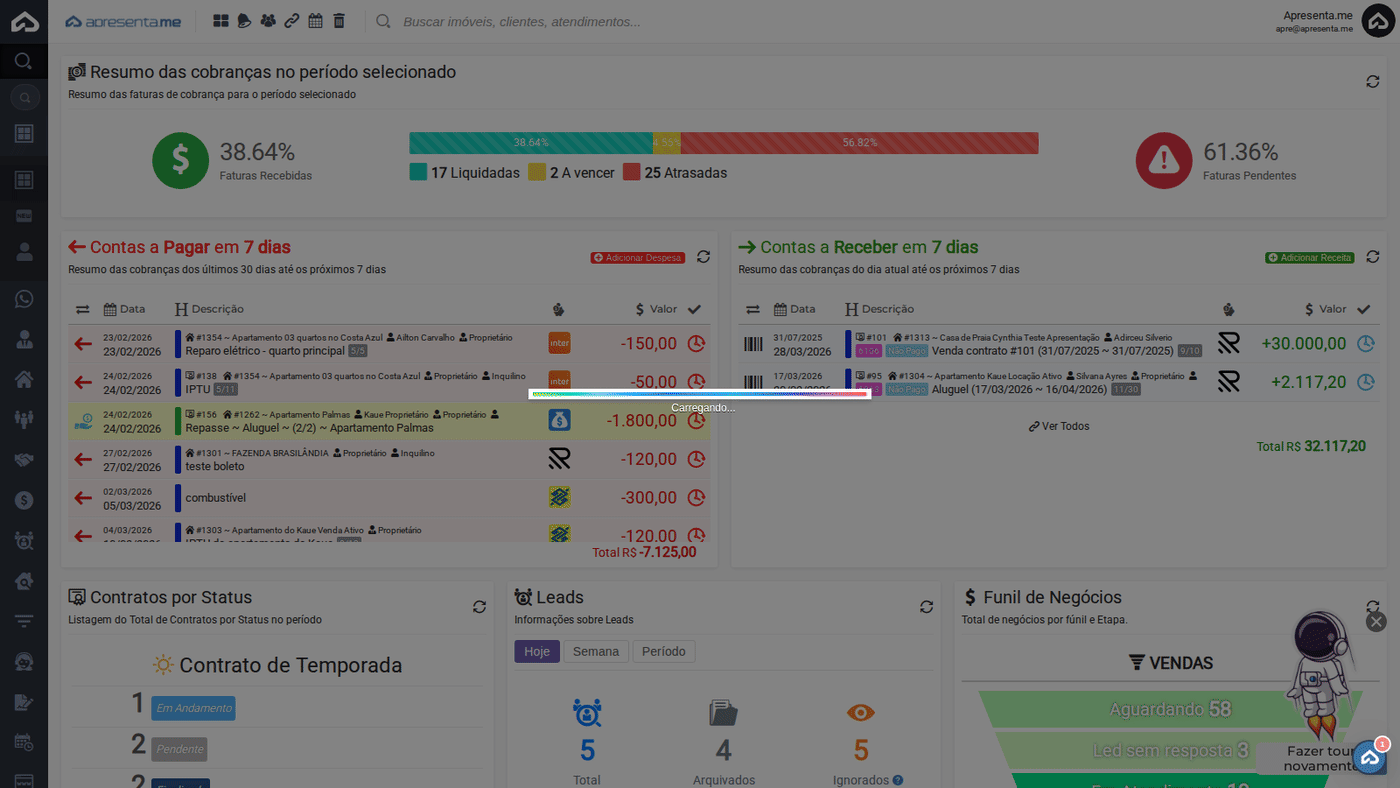The height and width of the screenshot is (788, 1400).
Task: Click the house icon in left sidebar
Action: click(24, 379)
